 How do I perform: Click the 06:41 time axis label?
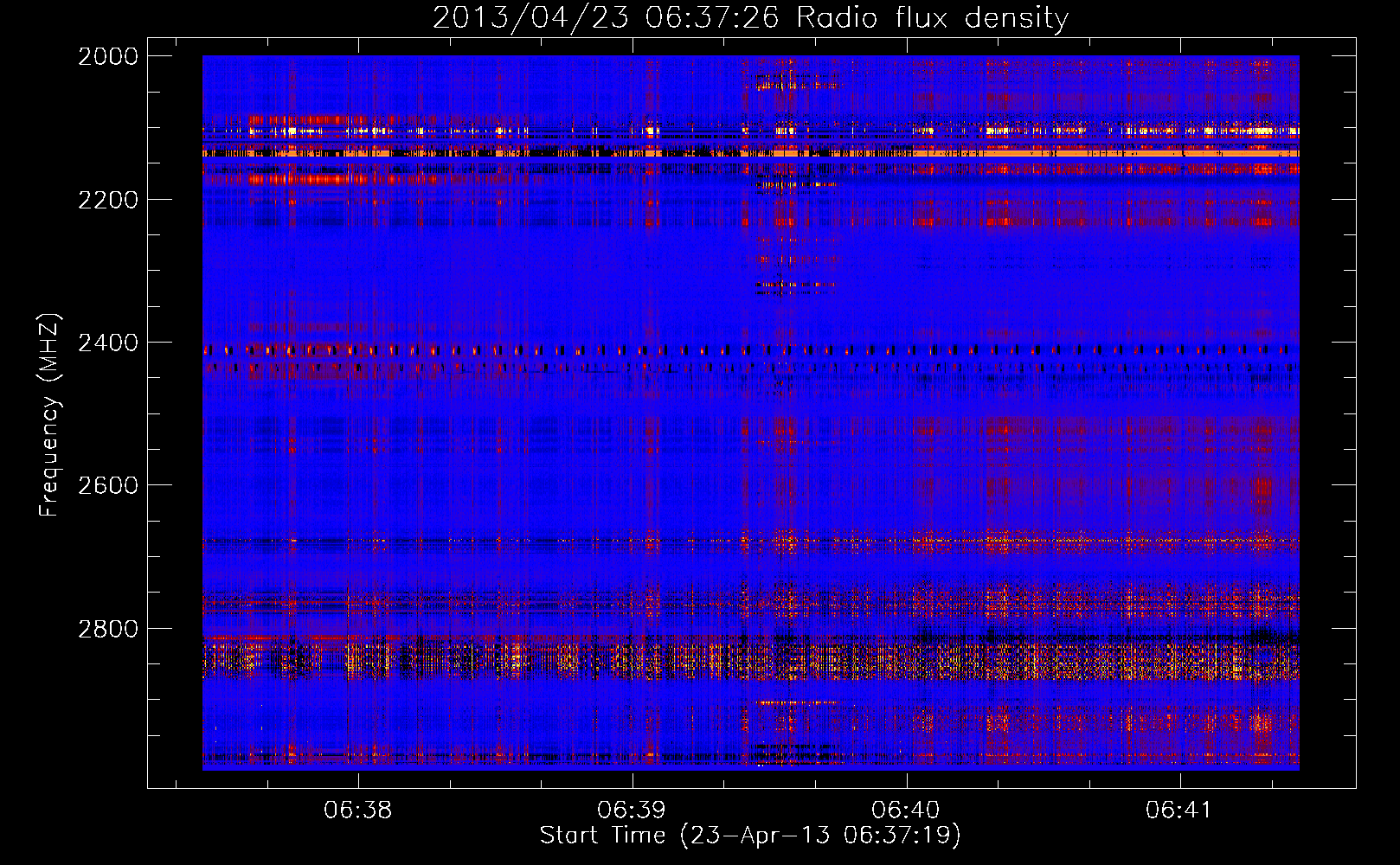click(1179, 811)
